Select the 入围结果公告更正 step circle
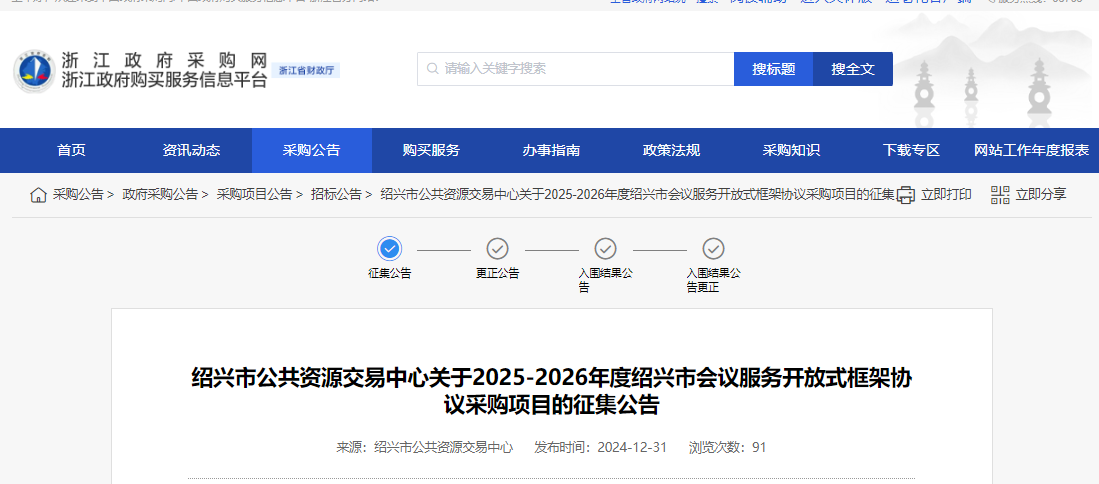Image resolution: width=1099 pixels, height=484 pixels. (x=713, y=248)
